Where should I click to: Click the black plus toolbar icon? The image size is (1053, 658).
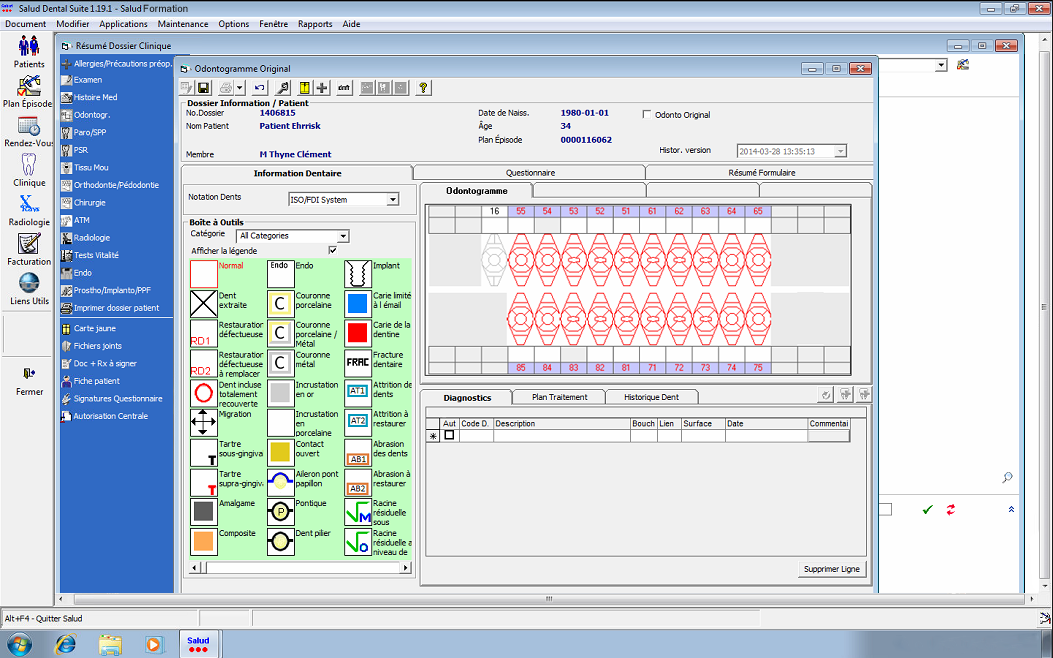tap(322, 88)
